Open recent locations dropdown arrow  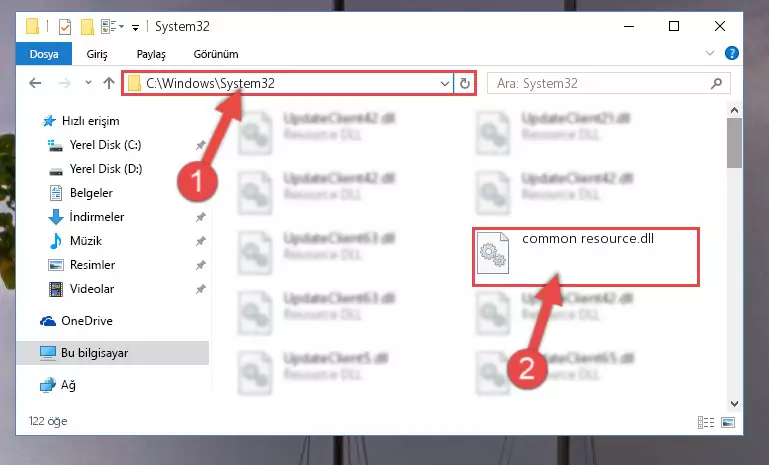pos(88,83)
